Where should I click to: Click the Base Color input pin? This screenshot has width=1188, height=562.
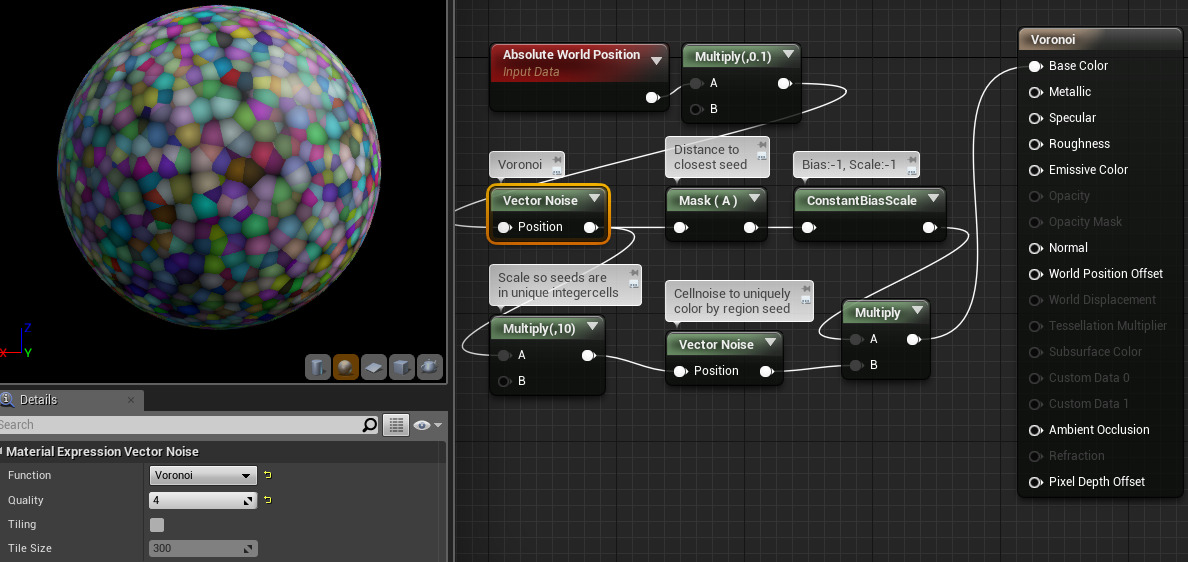(1036, 66)
